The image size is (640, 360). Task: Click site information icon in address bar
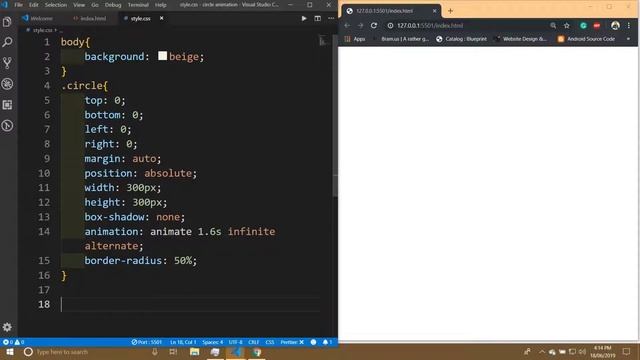point(390,25)
